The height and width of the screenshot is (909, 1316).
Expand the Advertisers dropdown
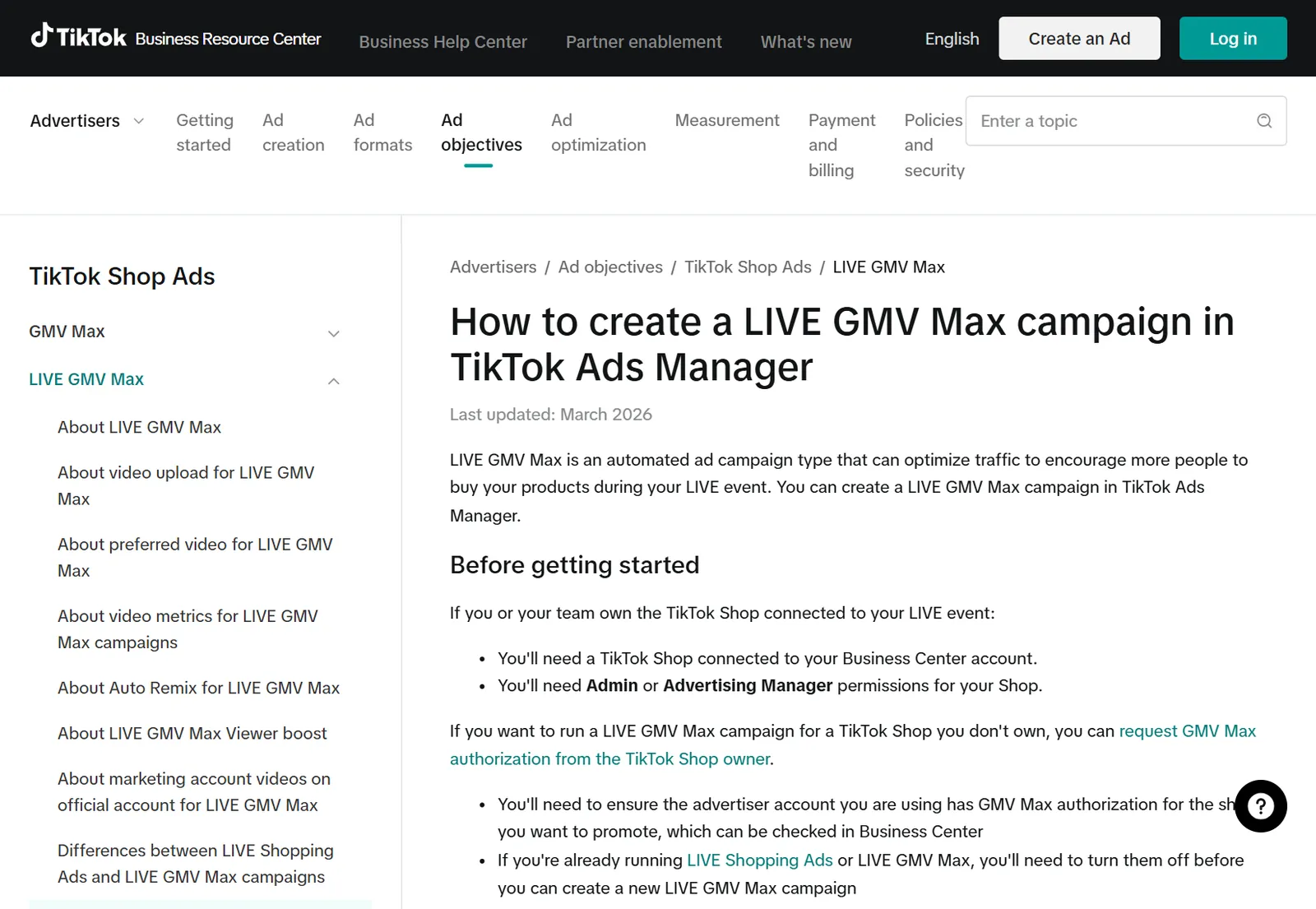point(87,121)
